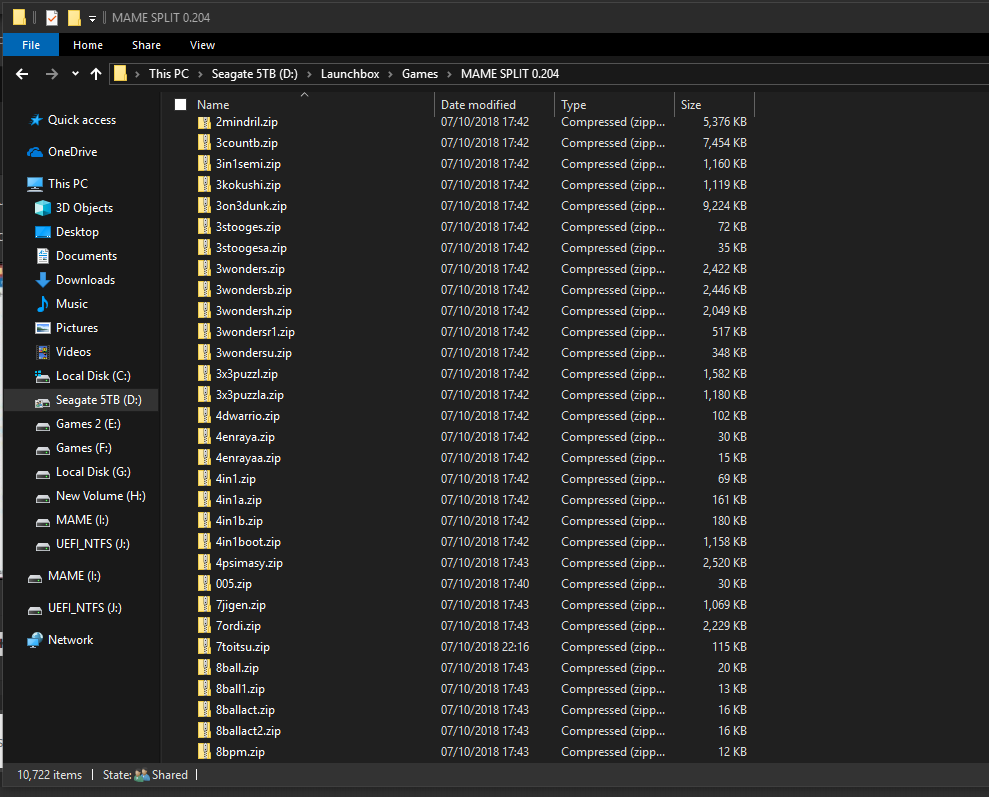Sort by the Type column header

573,105
